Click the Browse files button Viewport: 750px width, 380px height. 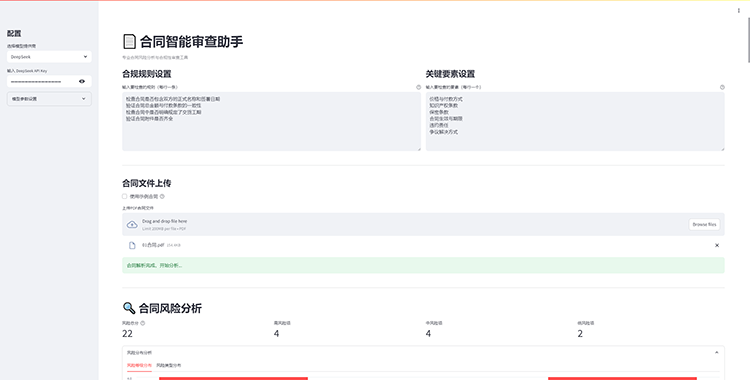coord(704,224)
